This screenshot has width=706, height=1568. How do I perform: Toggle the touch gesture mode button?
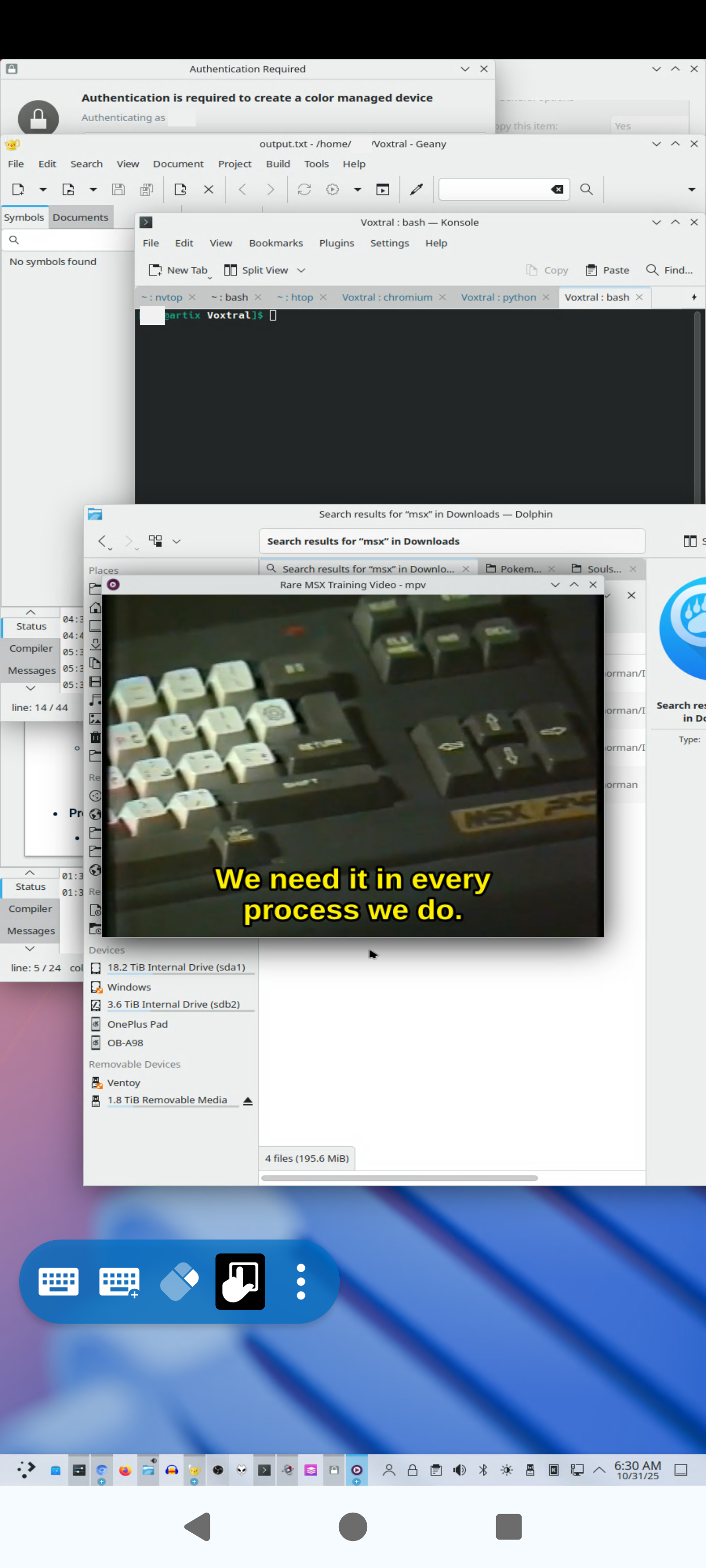(x=240, y=1281)
